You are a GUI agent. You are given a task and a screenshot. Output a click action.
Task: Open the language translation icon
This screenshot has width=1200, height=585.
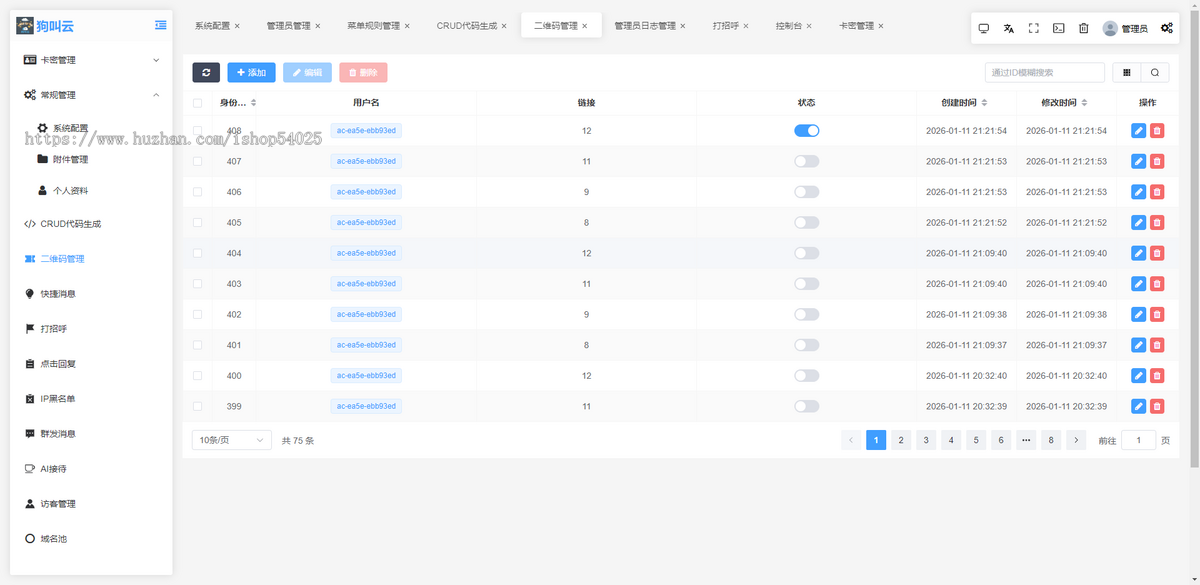click(1009, 29)
